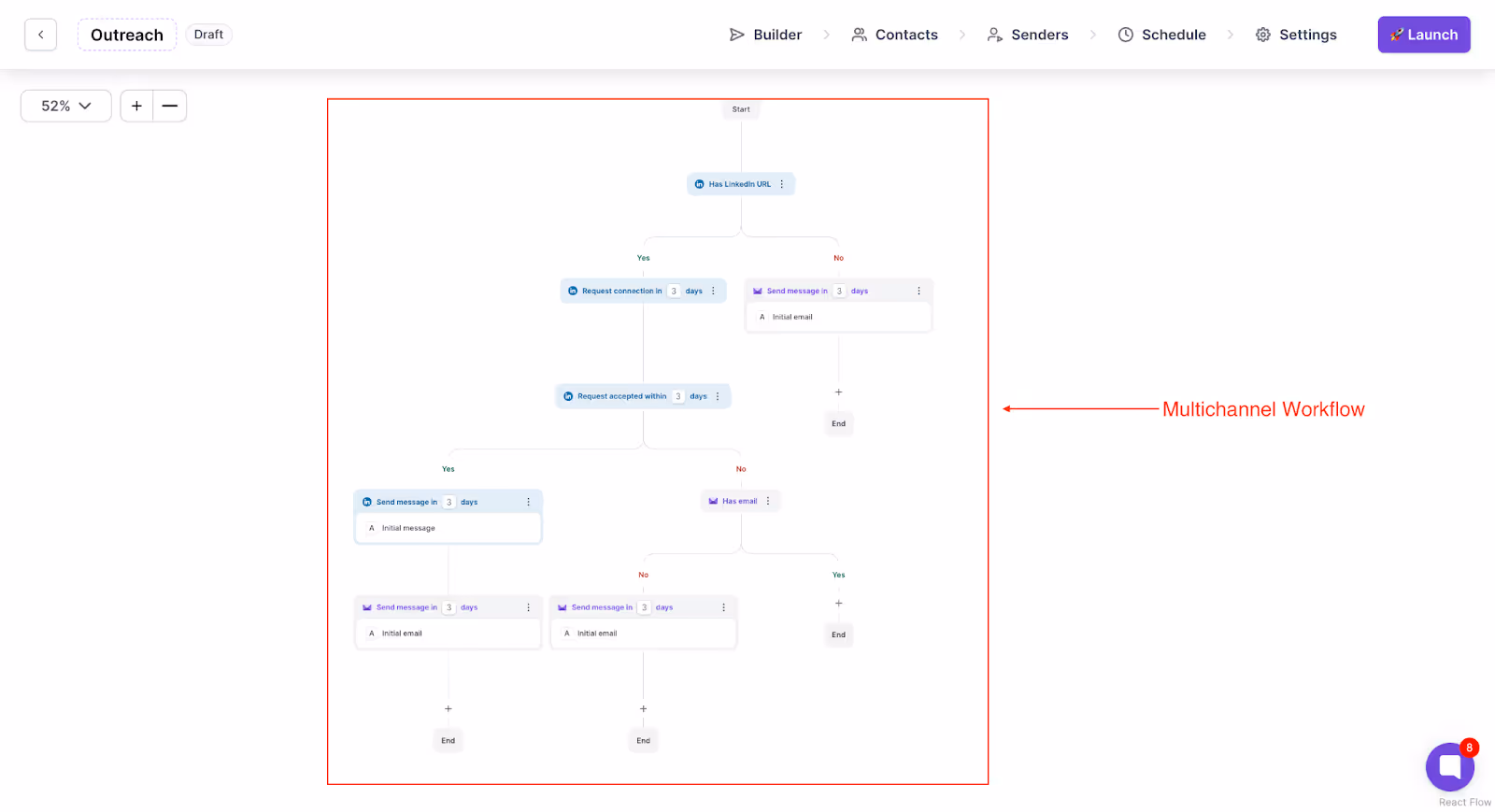Edit the days value of the Send message node under the Has LinkedIn URL No branch

839,291
